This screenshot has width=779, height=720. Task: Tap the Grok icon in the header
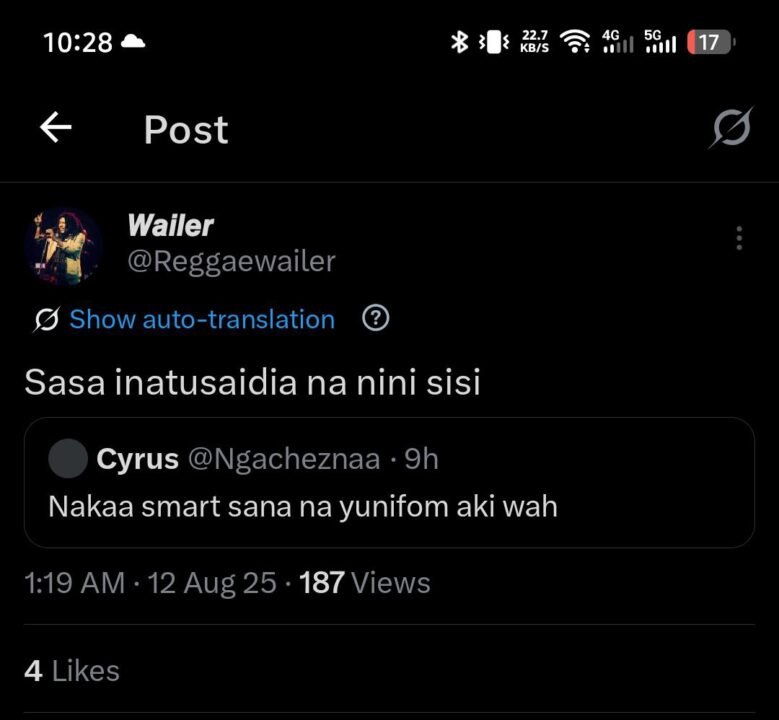732,129
